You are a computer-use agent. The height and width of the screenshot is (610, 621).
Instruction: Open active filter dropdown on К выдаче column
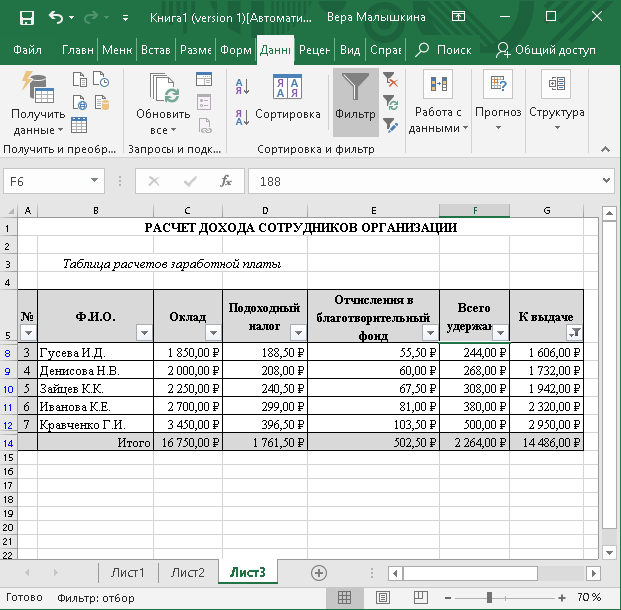click(574, 333)
